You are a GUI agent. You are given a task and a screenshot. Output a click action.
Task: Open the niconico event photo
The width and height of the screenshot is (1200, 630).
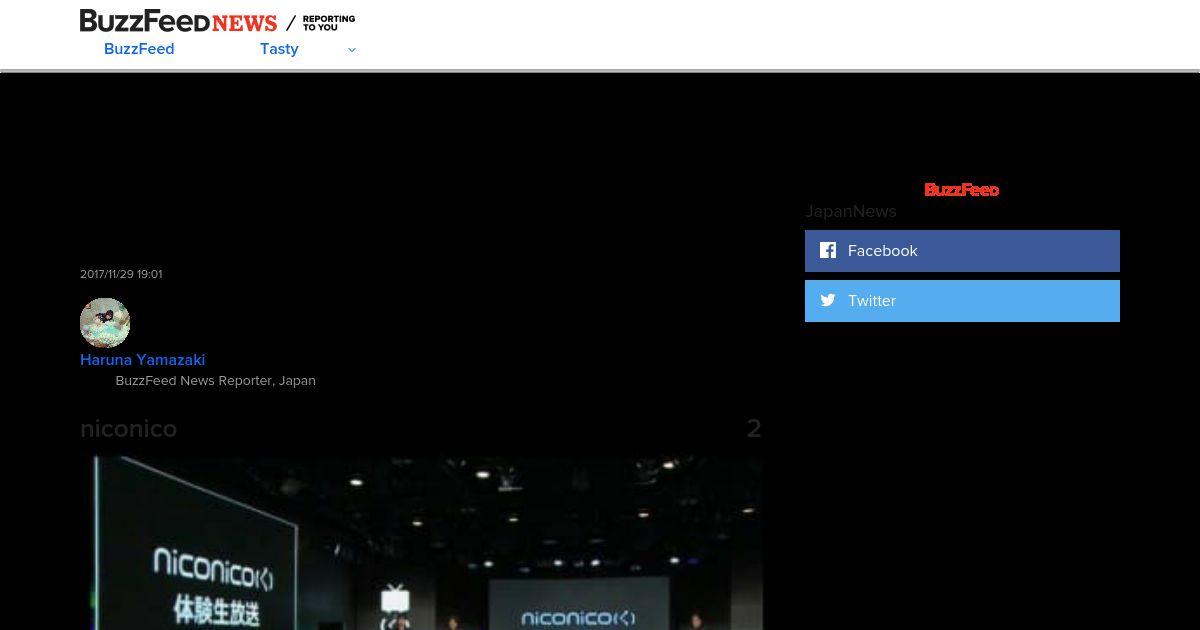click(x=421, y=543)
